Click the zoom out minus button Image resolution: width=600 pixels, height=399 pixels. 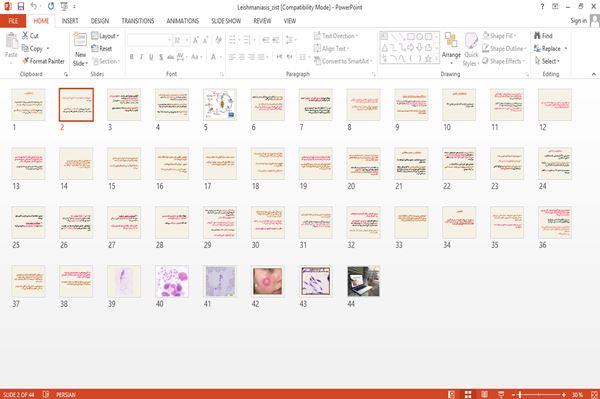tap(513, 394)
